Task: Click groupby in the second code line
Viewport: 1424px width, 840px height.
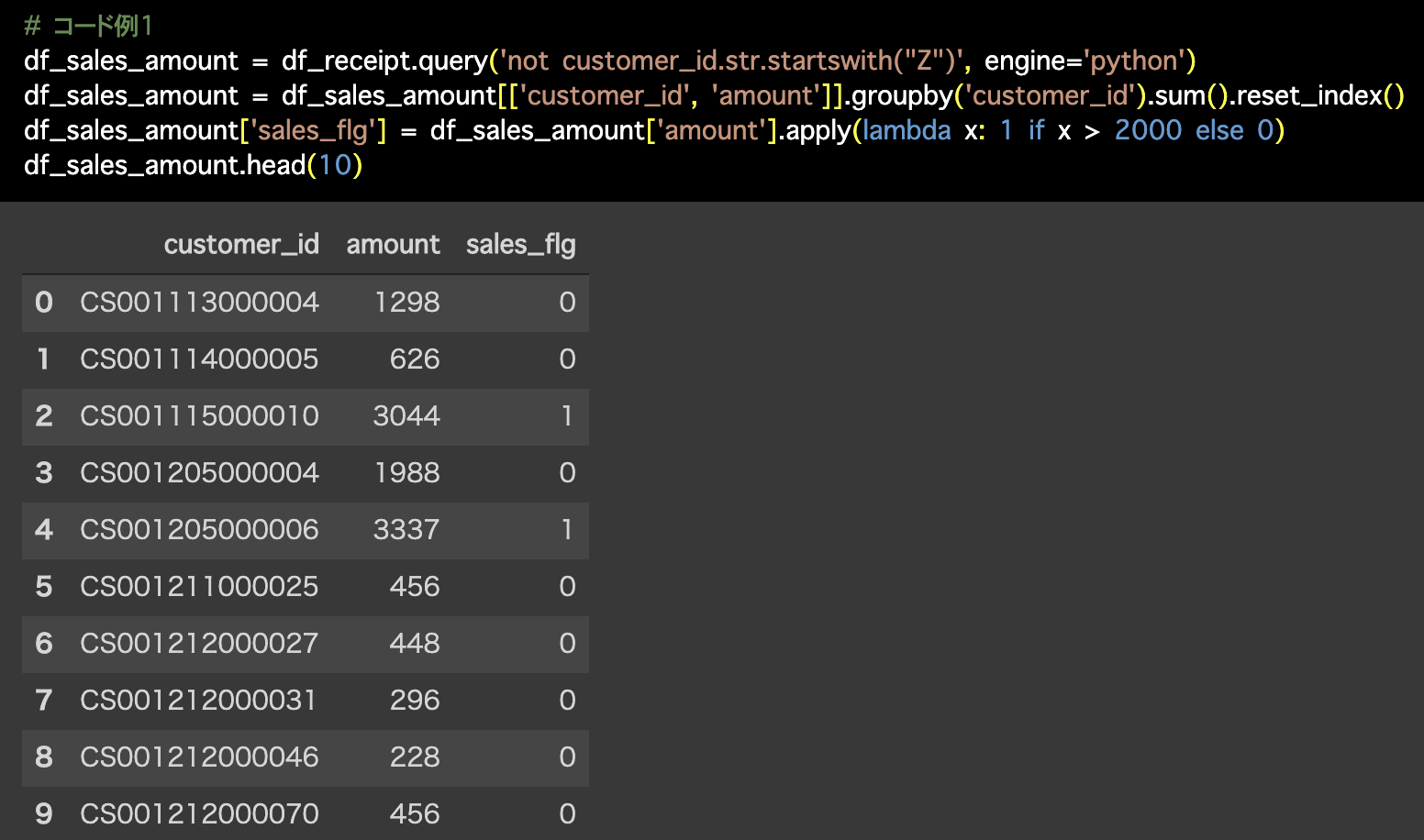Action: coord(903,95)
